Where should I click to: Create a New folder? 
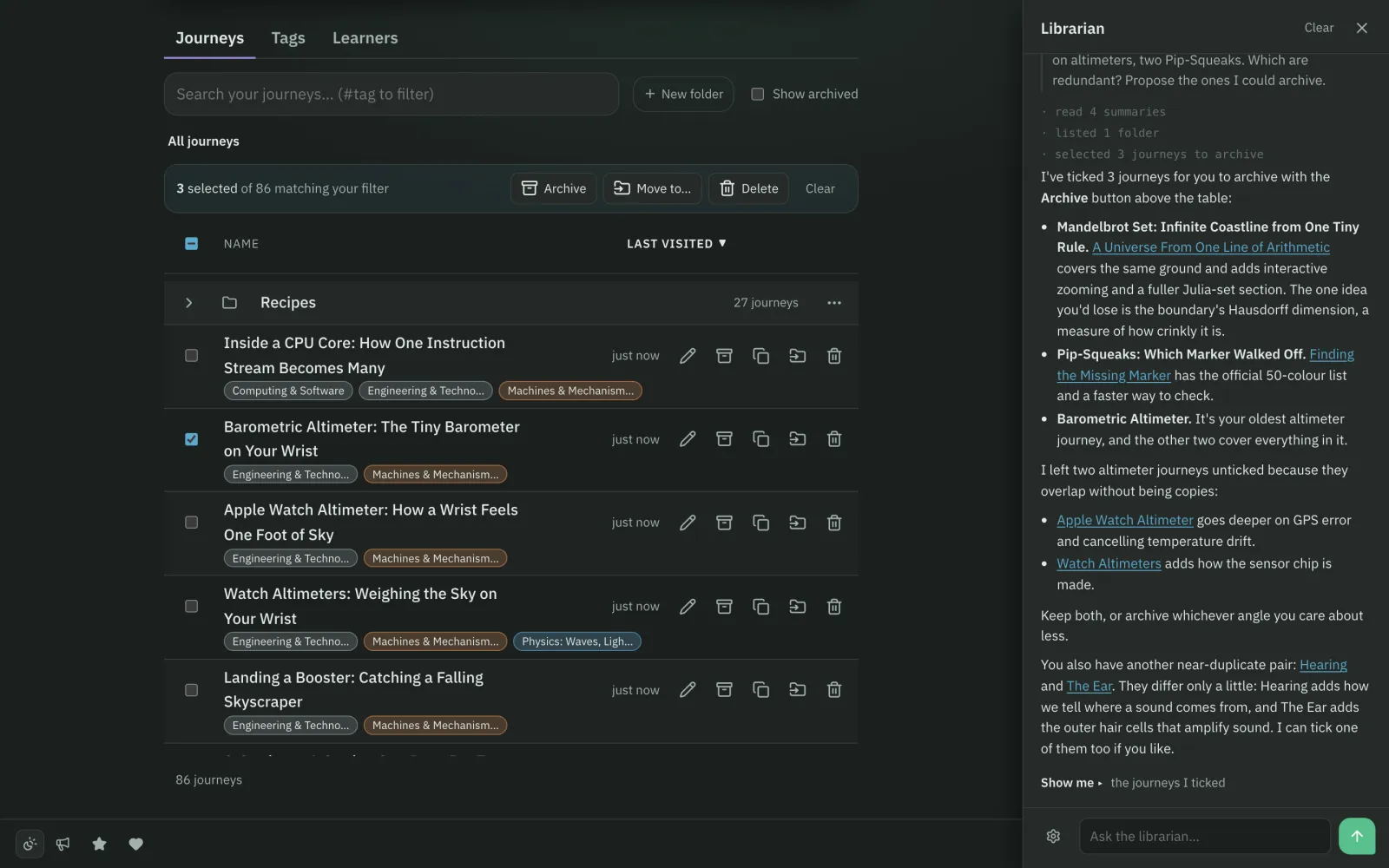coord(684,94)
